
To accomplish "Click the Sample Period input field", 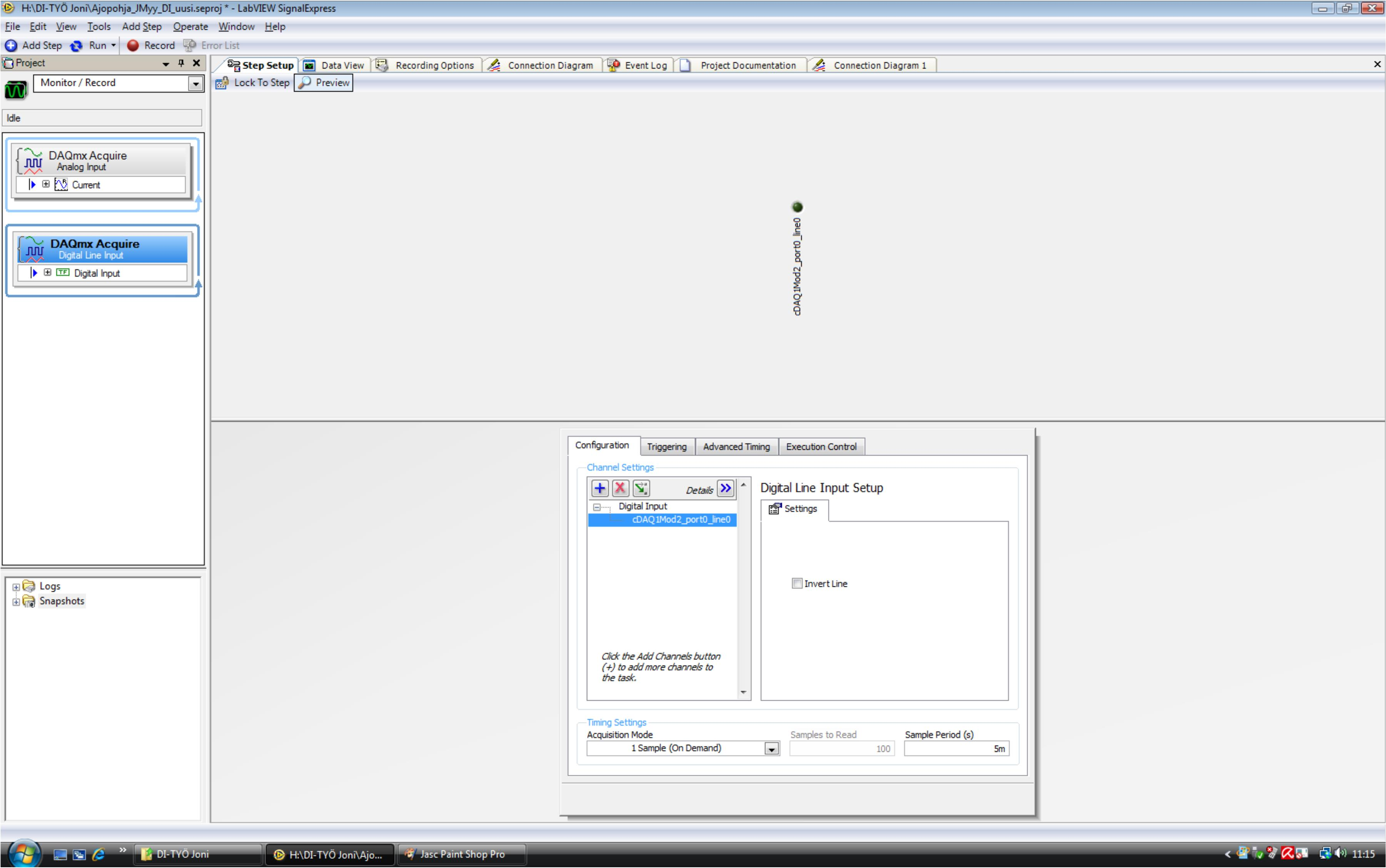I will coord(956,749).
